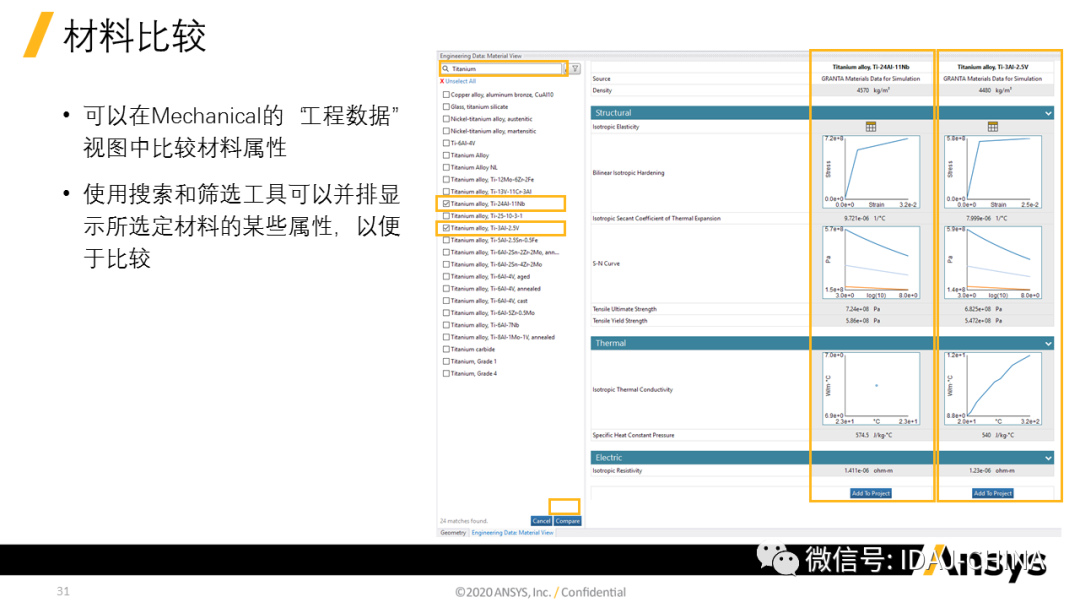Viewport: 1080px width, 608px height.
Task: Check Titanium alloy, Ti-6Al-4V, cast
Action: [x=446, y=301]
